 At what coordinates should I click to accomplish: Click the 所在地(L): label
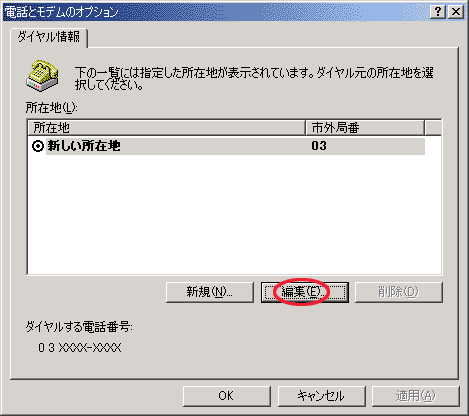pos(52,108)
